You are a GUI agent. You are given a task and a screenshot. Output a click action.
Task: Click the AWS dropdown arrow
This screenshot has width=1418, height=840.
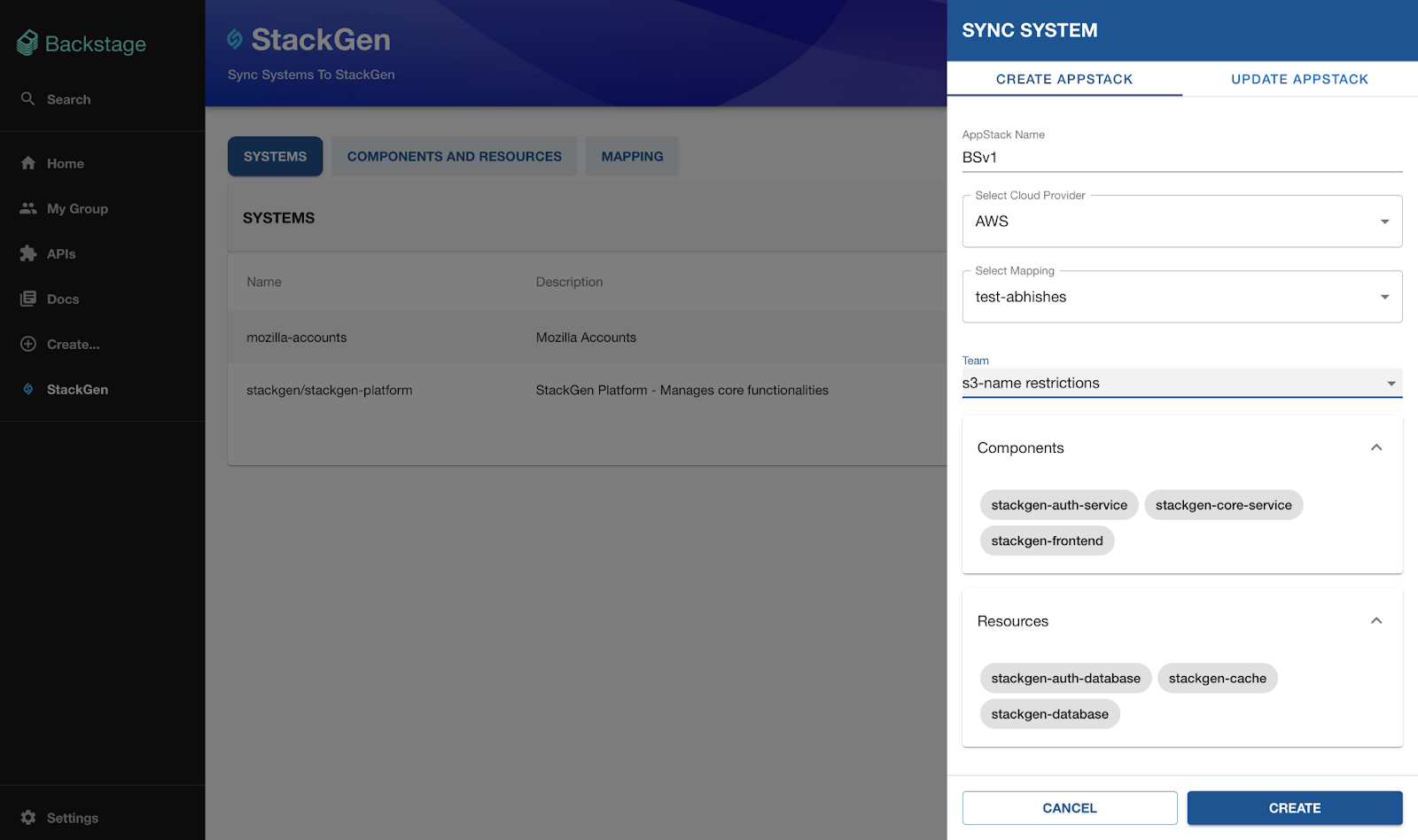[x=1384, y=222]
